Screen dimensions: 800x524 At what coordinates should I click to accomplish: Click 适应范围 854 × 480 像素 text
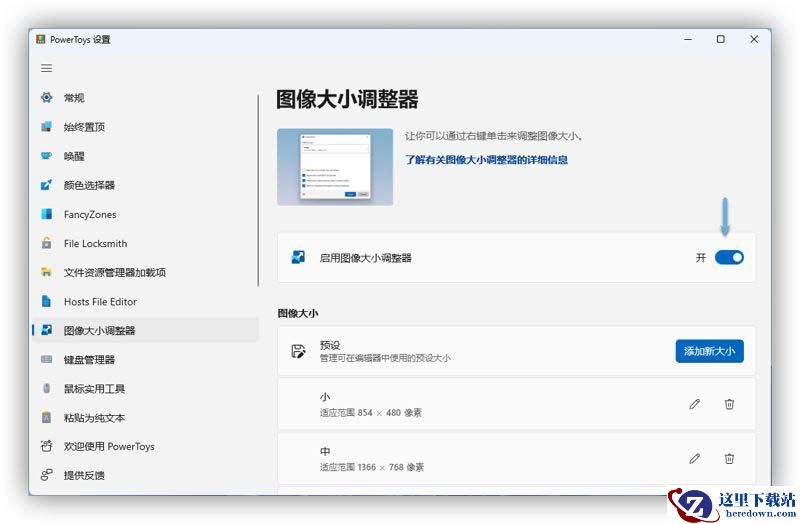pos(371,413)
